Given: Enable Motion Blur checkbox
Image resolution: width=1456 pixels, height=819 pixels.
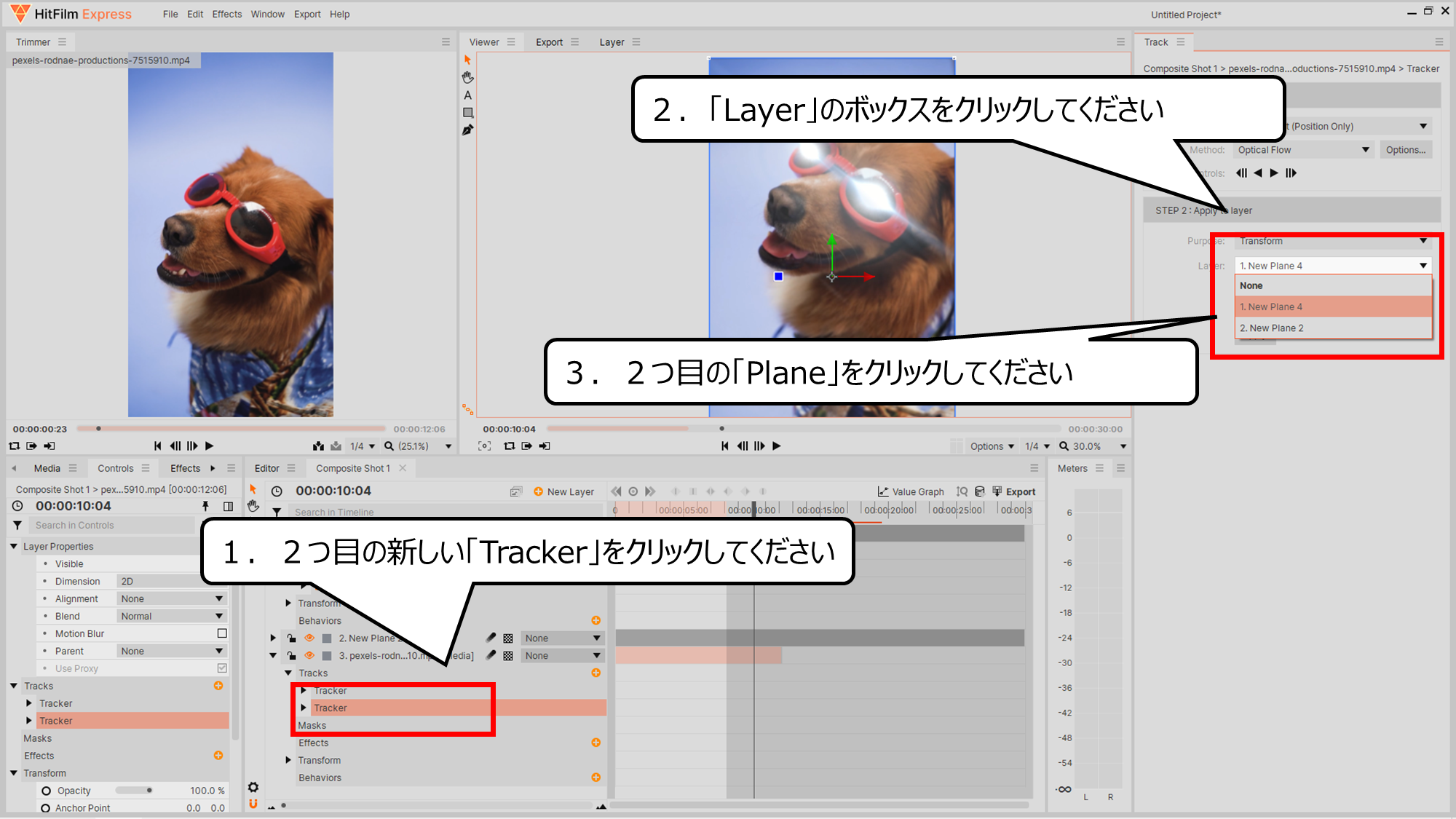Looking at the screenshot, I should (222, 633).
